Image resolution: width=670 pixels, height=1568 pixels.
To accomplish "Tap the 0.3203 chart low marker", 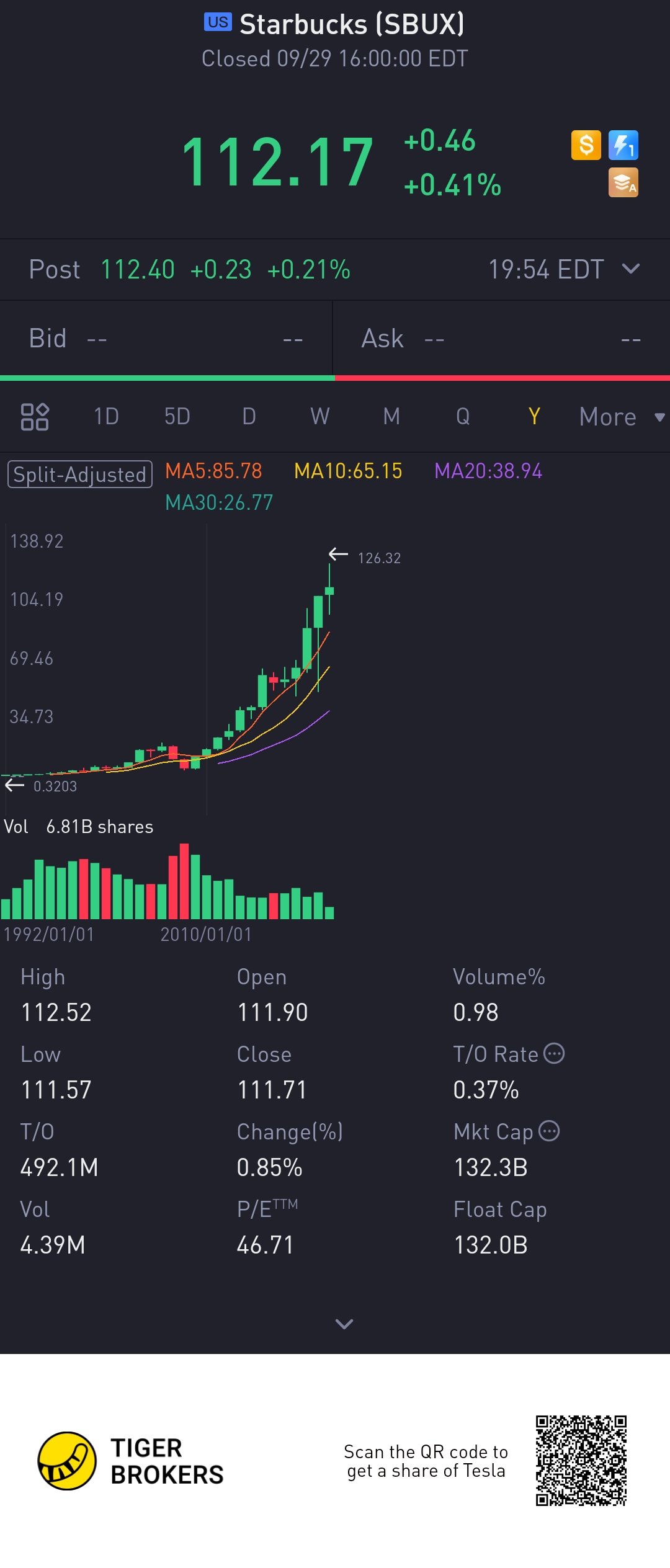I will (41, 786).
